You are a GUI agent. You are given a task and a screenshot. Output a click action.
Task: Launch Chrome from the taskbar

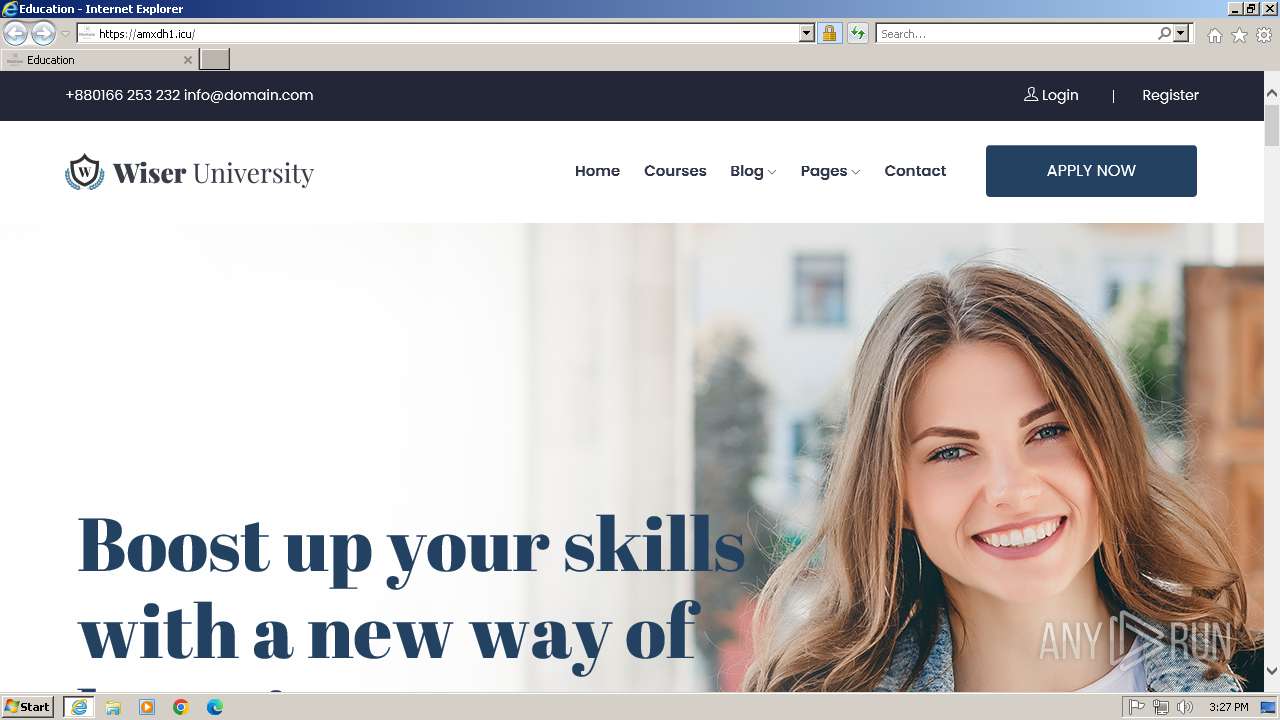[181, 707]
